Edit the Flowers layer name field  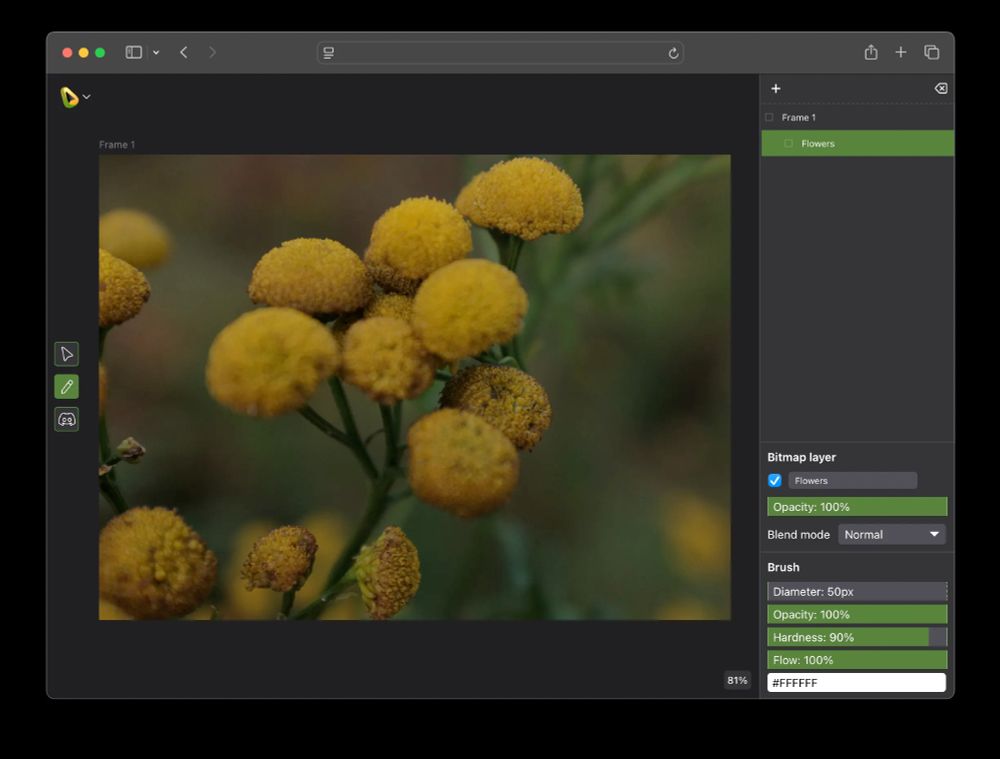(x=853, y=480)
